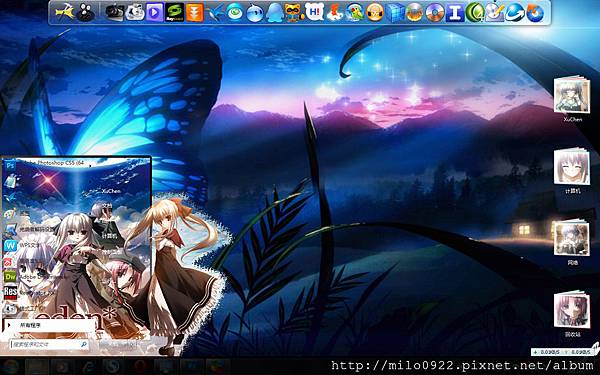Open the orange headphones face dock icon
The height and width of the screenshot is (375, 600).
(x=375, y=12)
